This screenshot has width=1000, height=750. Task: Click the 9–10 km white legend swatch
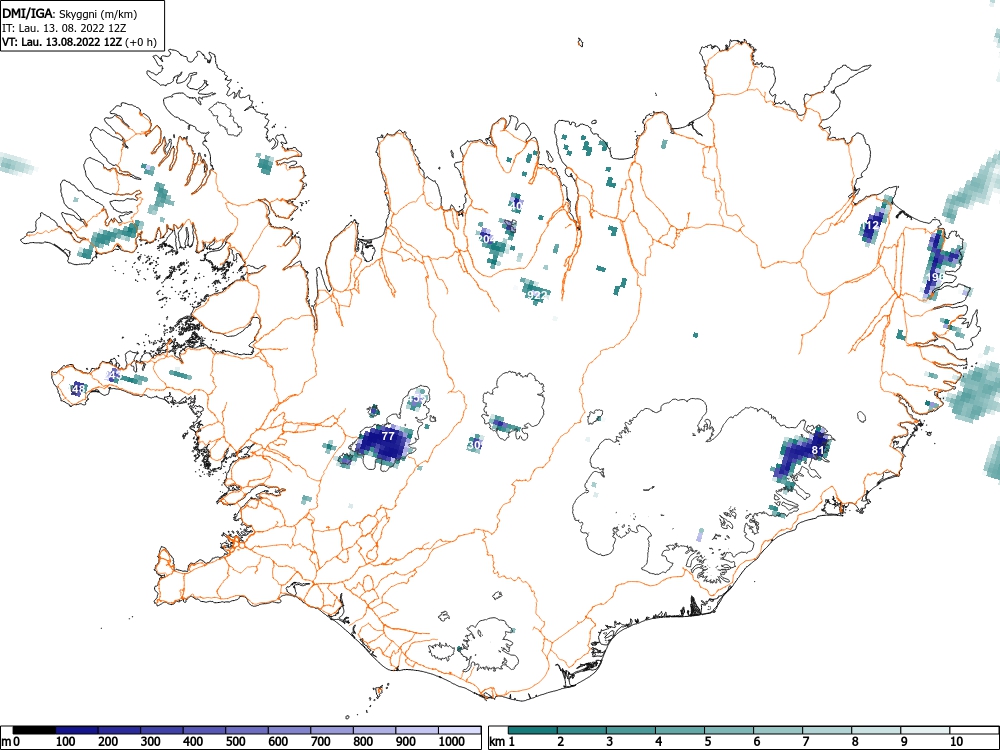925,730
